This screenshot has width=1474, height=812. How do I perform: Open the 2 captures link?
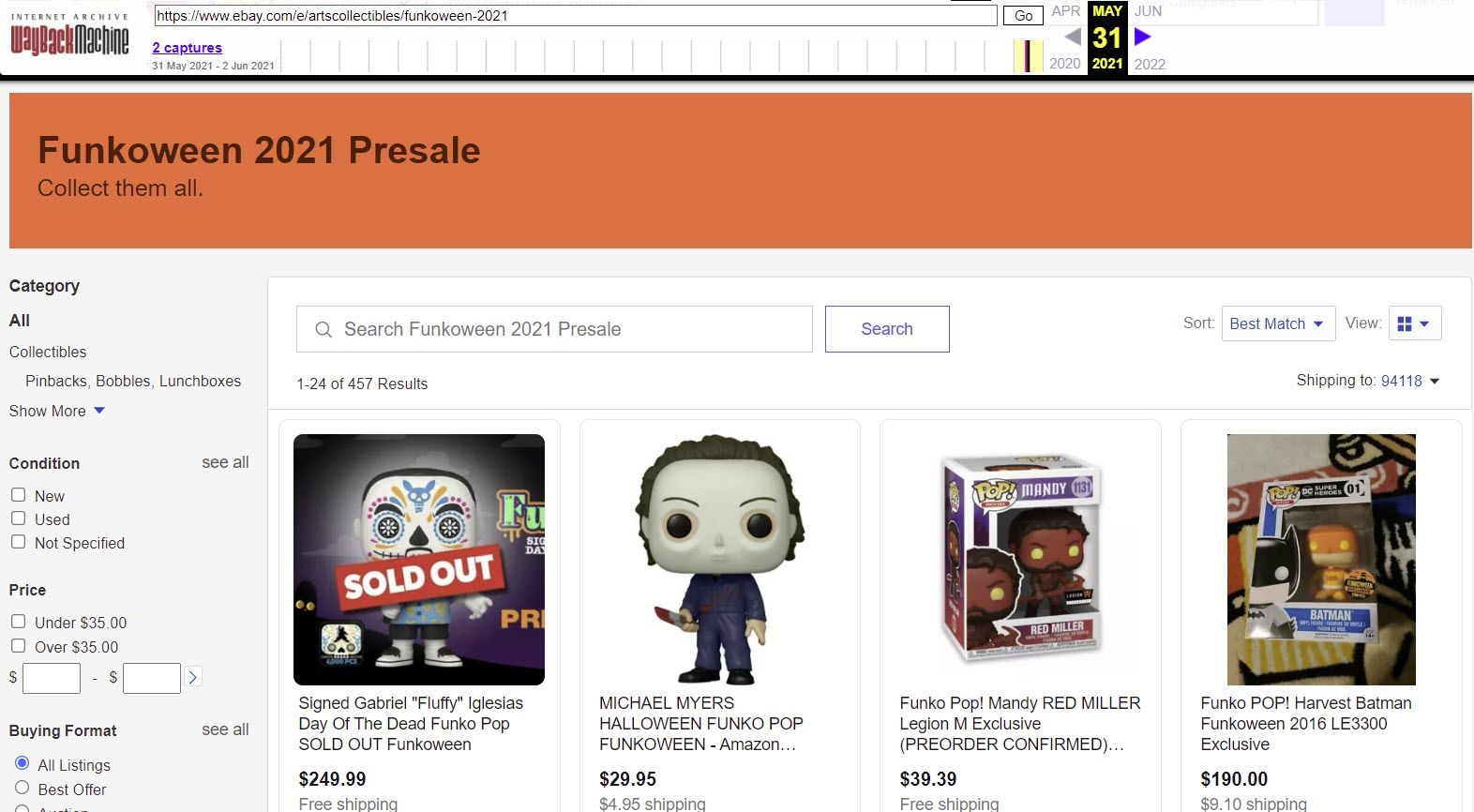coord(188,48)
